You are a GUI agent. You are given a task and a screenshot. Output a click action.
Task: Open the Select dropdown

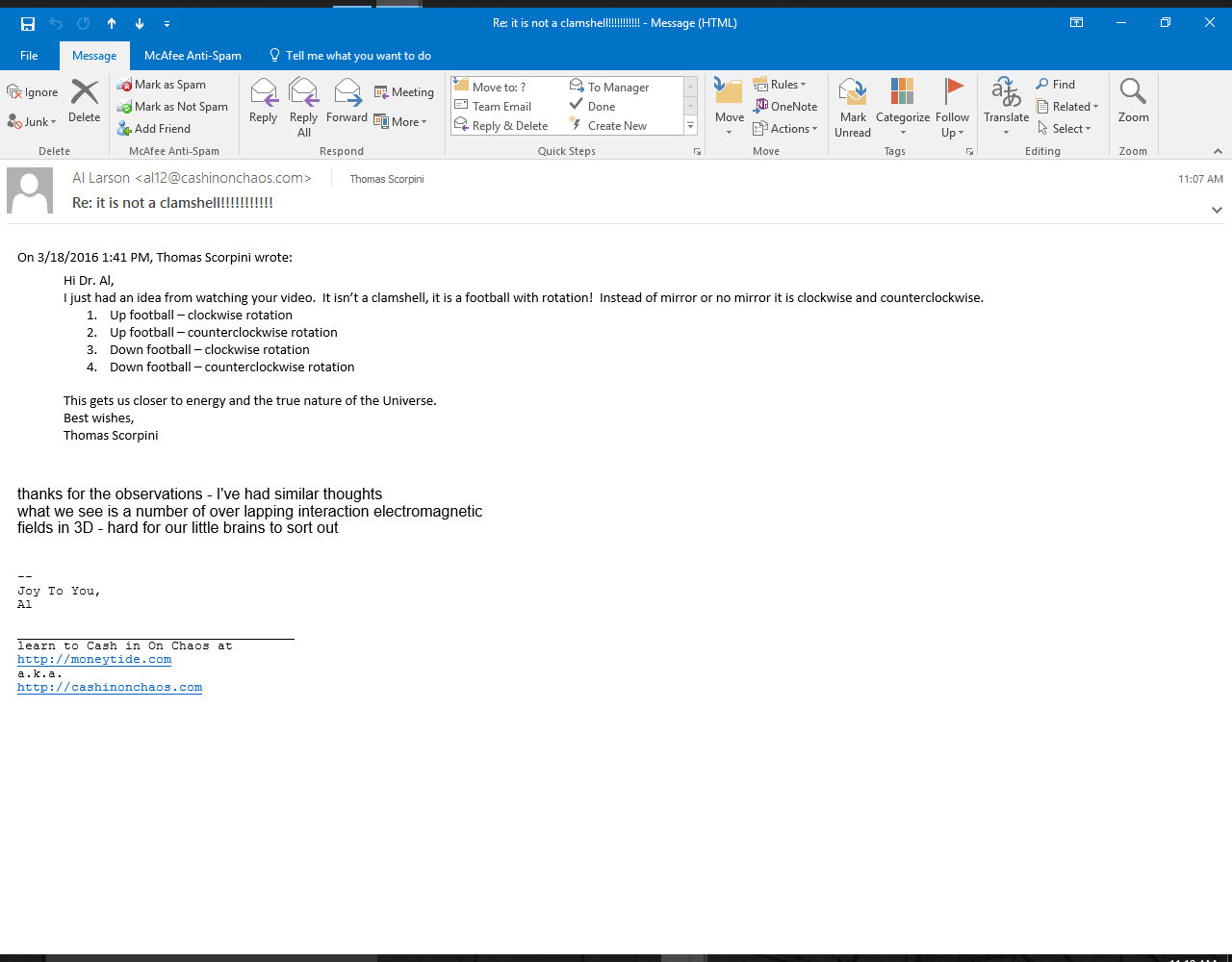(x=1065, y=129)
